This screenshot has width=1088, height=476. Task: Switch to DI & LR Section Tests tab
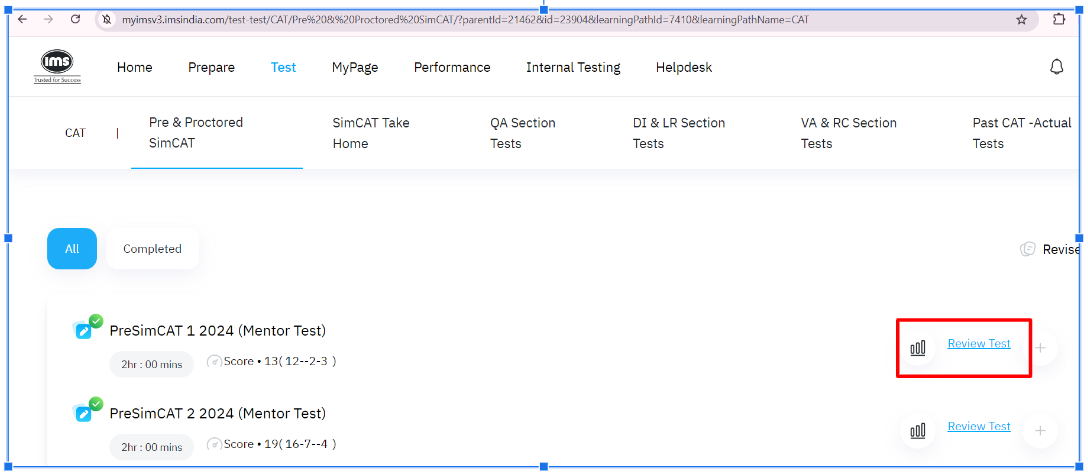(679, 133)
